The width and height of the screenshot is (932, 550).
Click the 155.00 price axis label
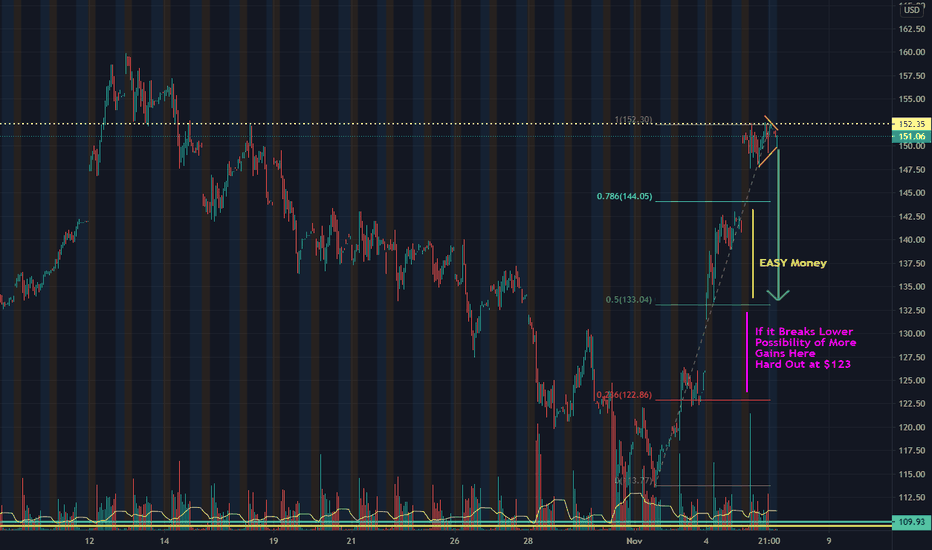[912, 99]
